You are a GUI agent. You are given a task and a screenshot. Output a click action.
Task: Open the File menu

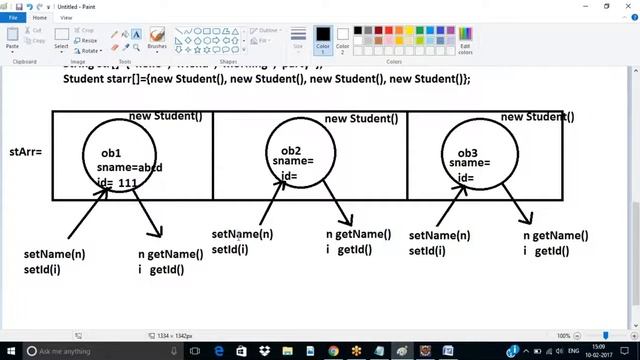13,18
